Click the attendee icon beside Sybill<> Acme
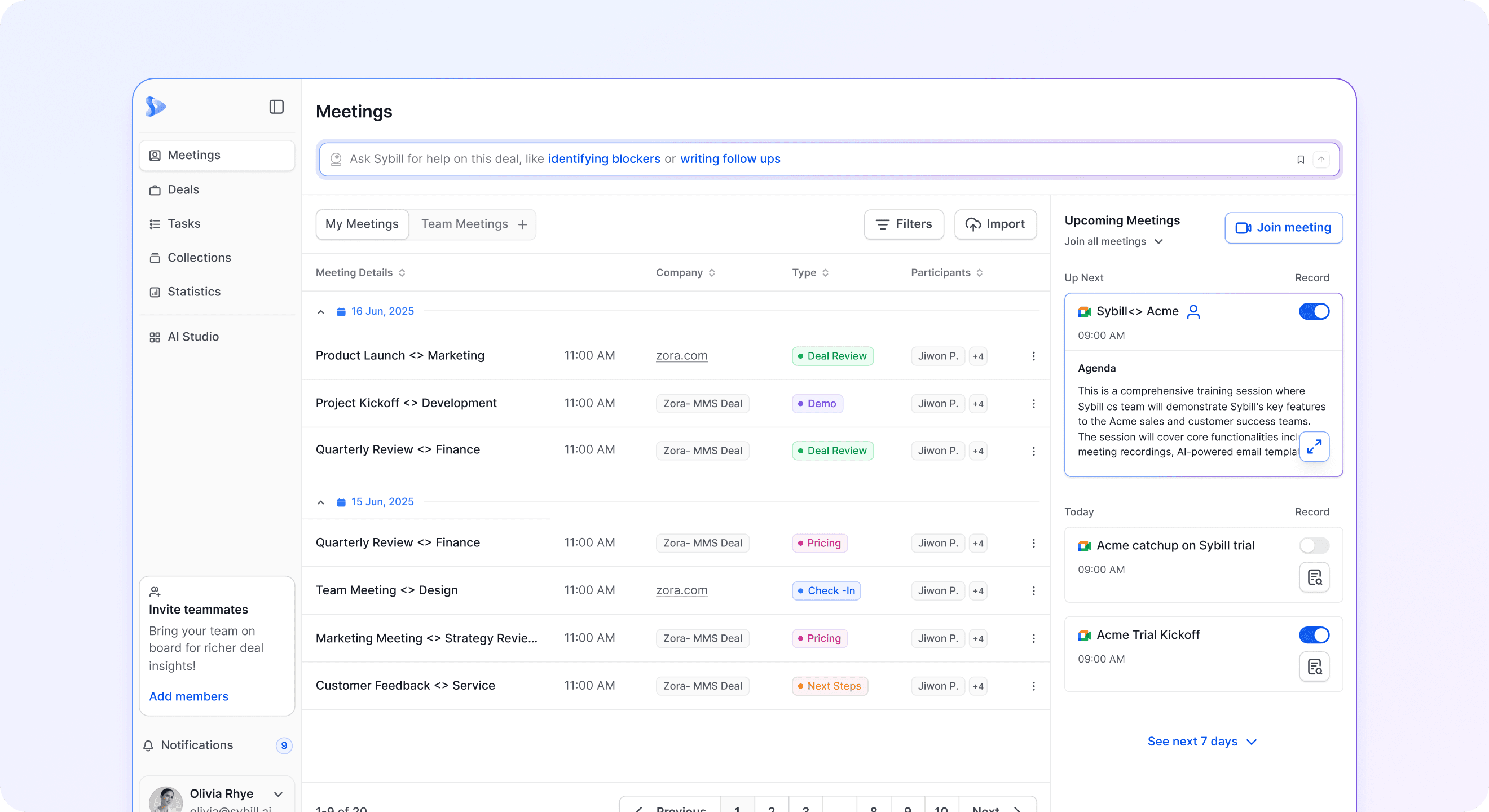 1193,312
